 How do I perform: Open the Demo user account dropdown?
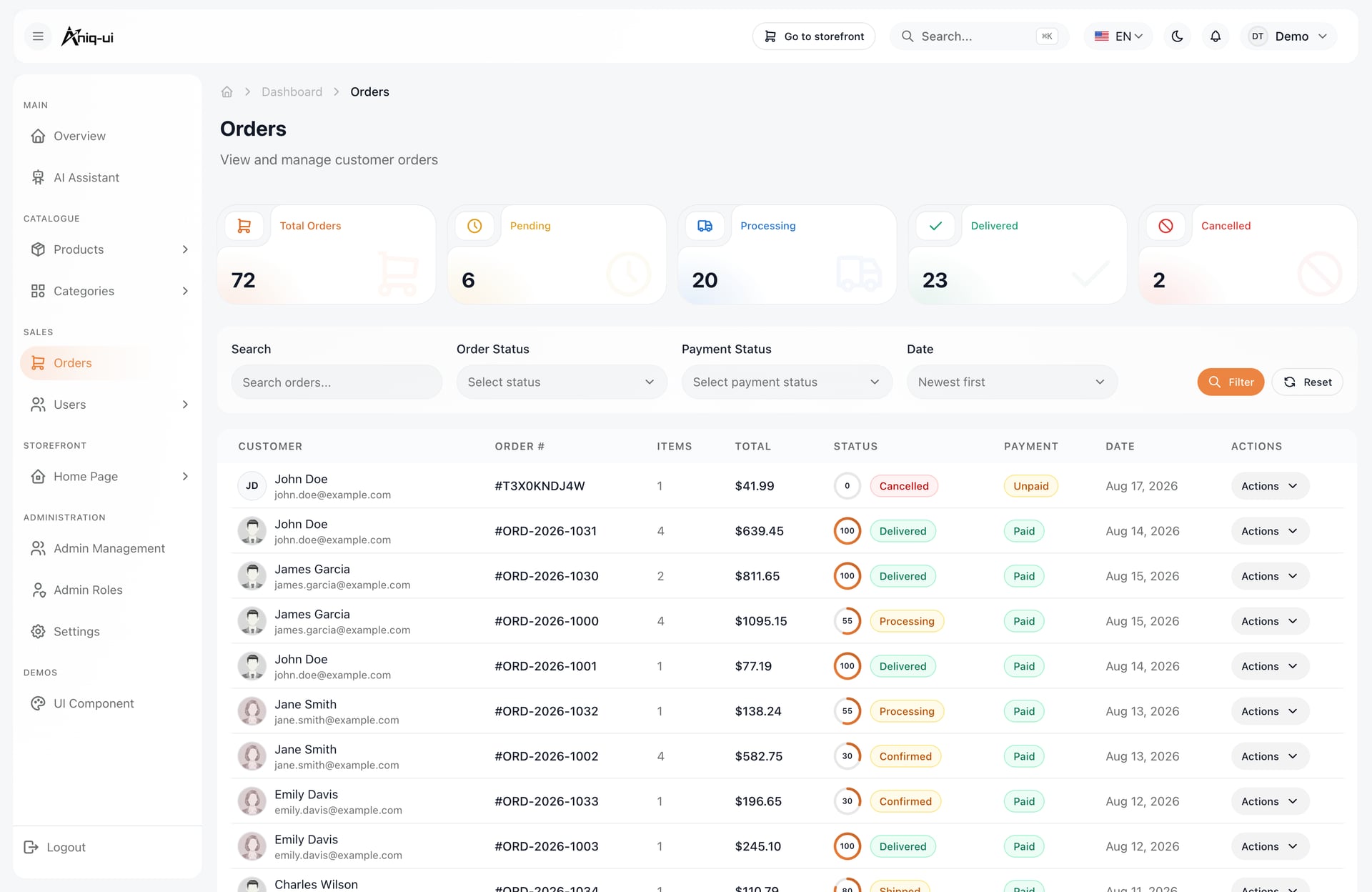1289,36
